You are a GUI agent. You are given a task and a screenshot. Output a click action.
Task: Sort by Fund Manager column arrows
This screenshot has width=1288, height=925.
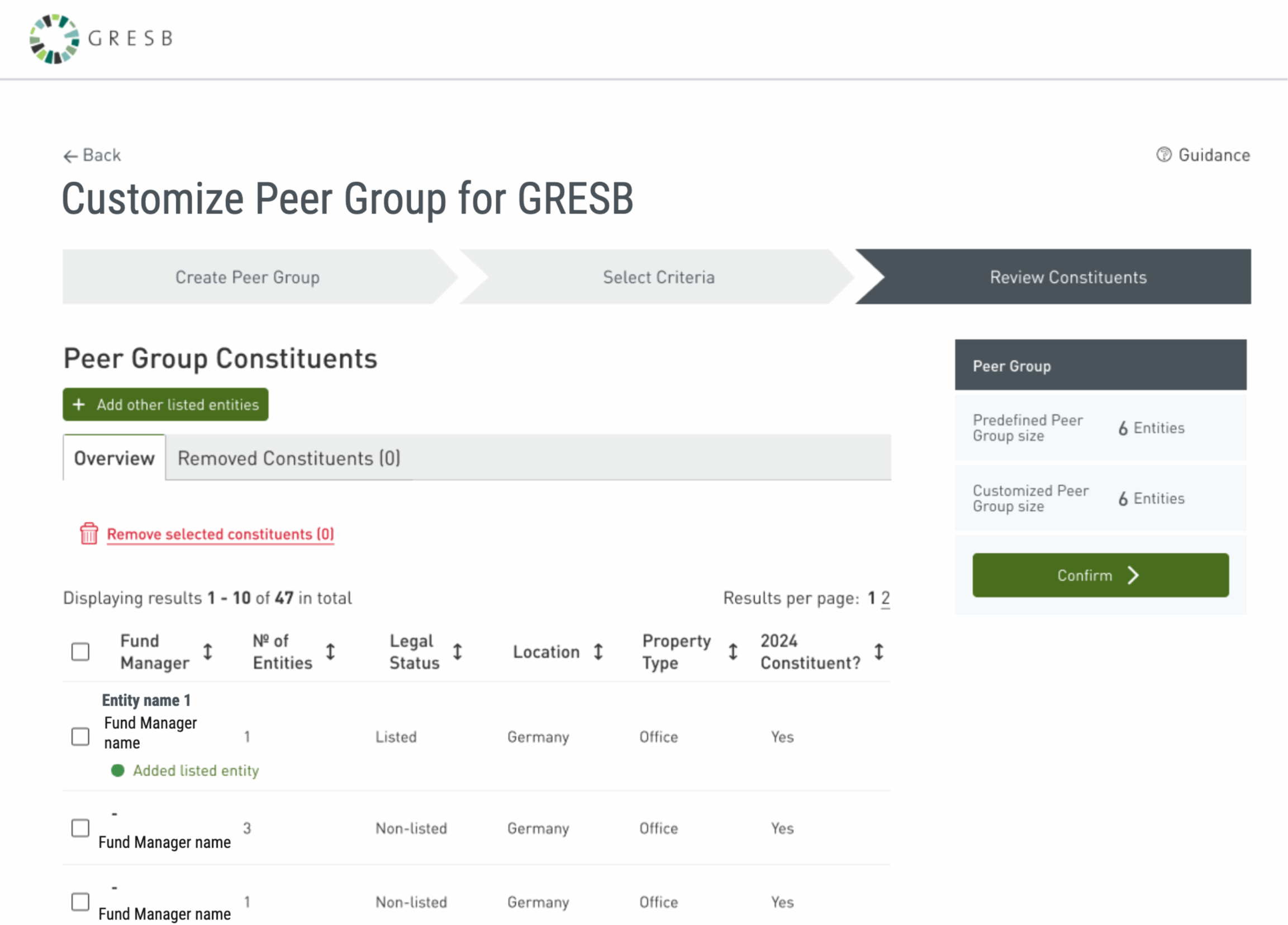click(208, 652)
